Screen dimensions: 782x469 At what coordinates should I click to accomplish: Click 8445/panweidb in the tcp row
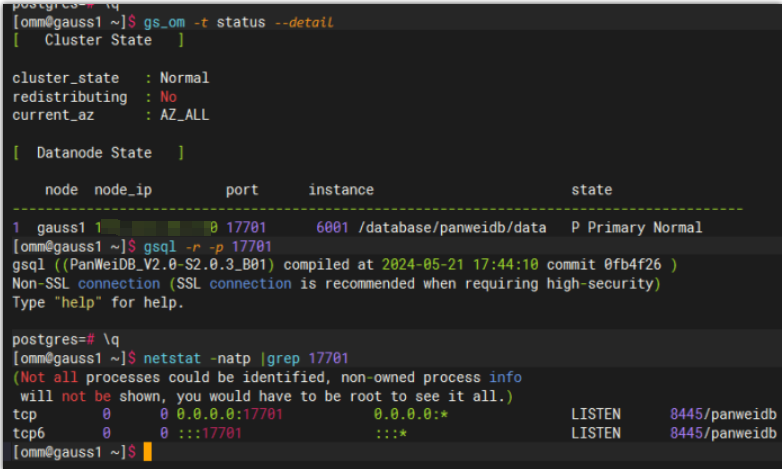723,415
